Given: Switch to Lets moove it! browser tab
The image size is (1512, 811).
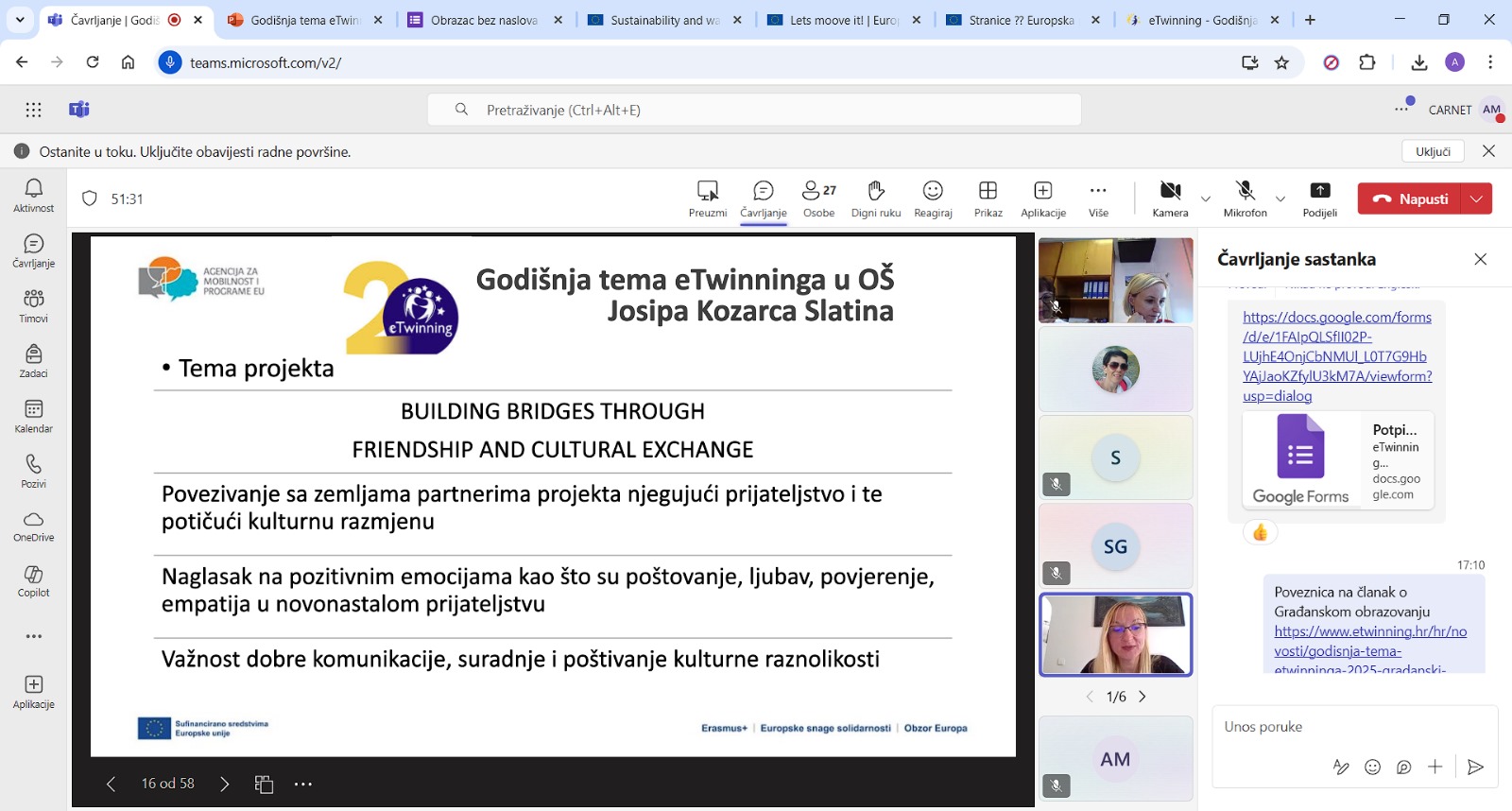Looking at the screenshot, I should (x=844, y=20).
